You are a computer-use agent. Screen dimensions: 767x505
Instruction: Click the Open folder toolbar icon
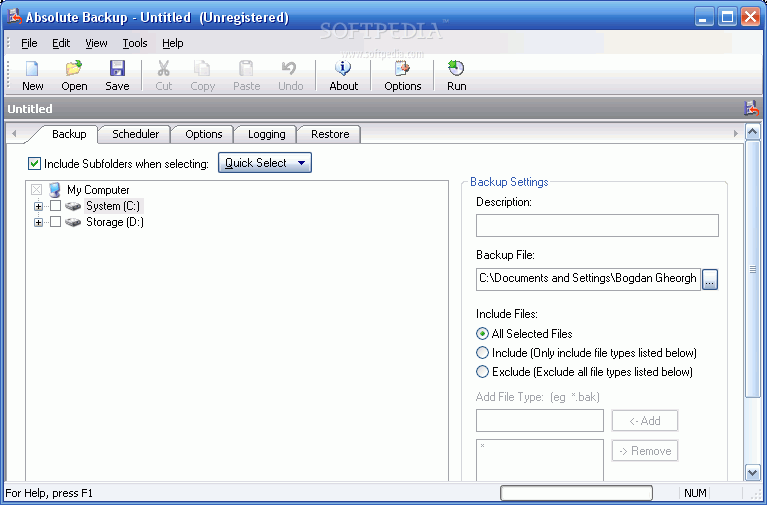click(74, 69)
